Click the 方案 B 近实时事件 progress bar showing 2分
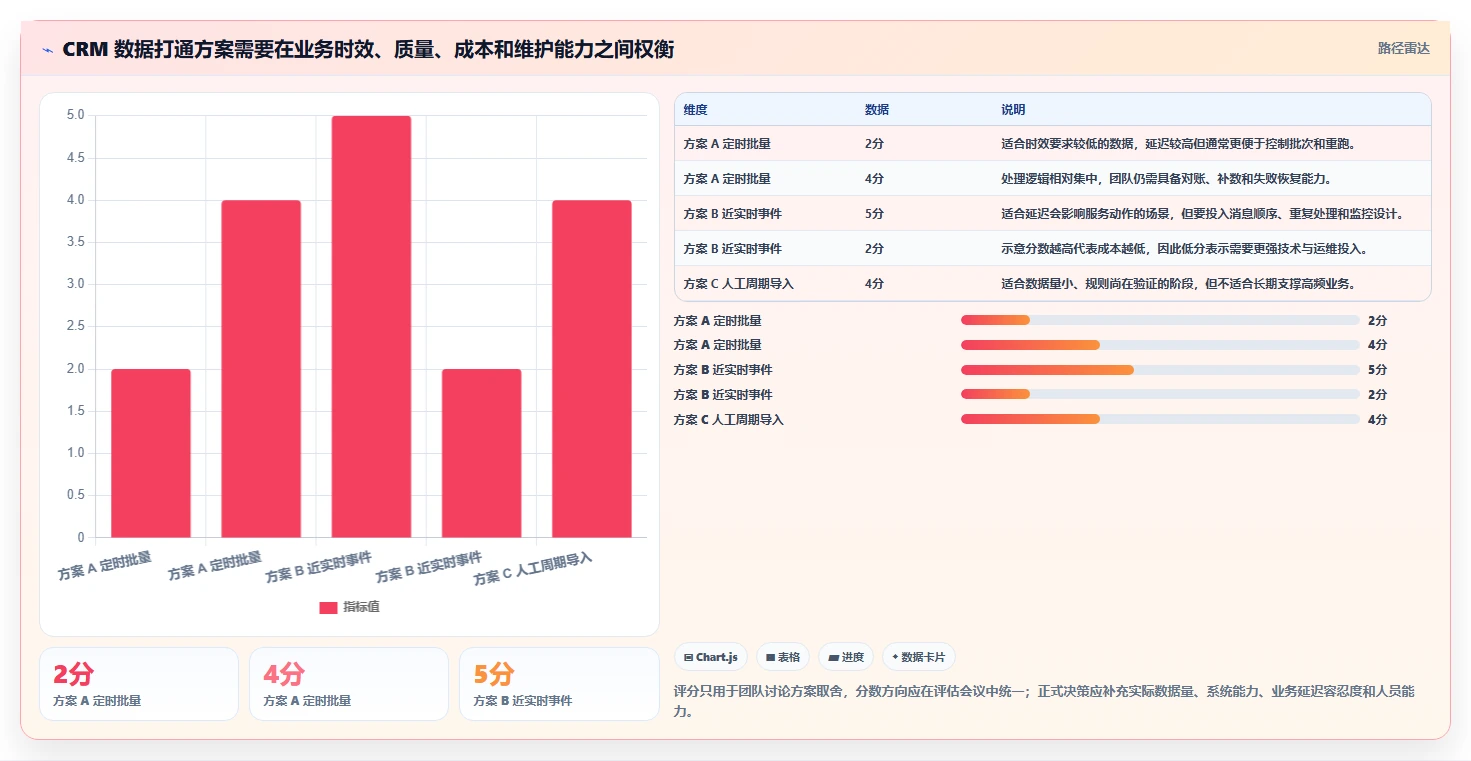 [x=1160, y=395]
